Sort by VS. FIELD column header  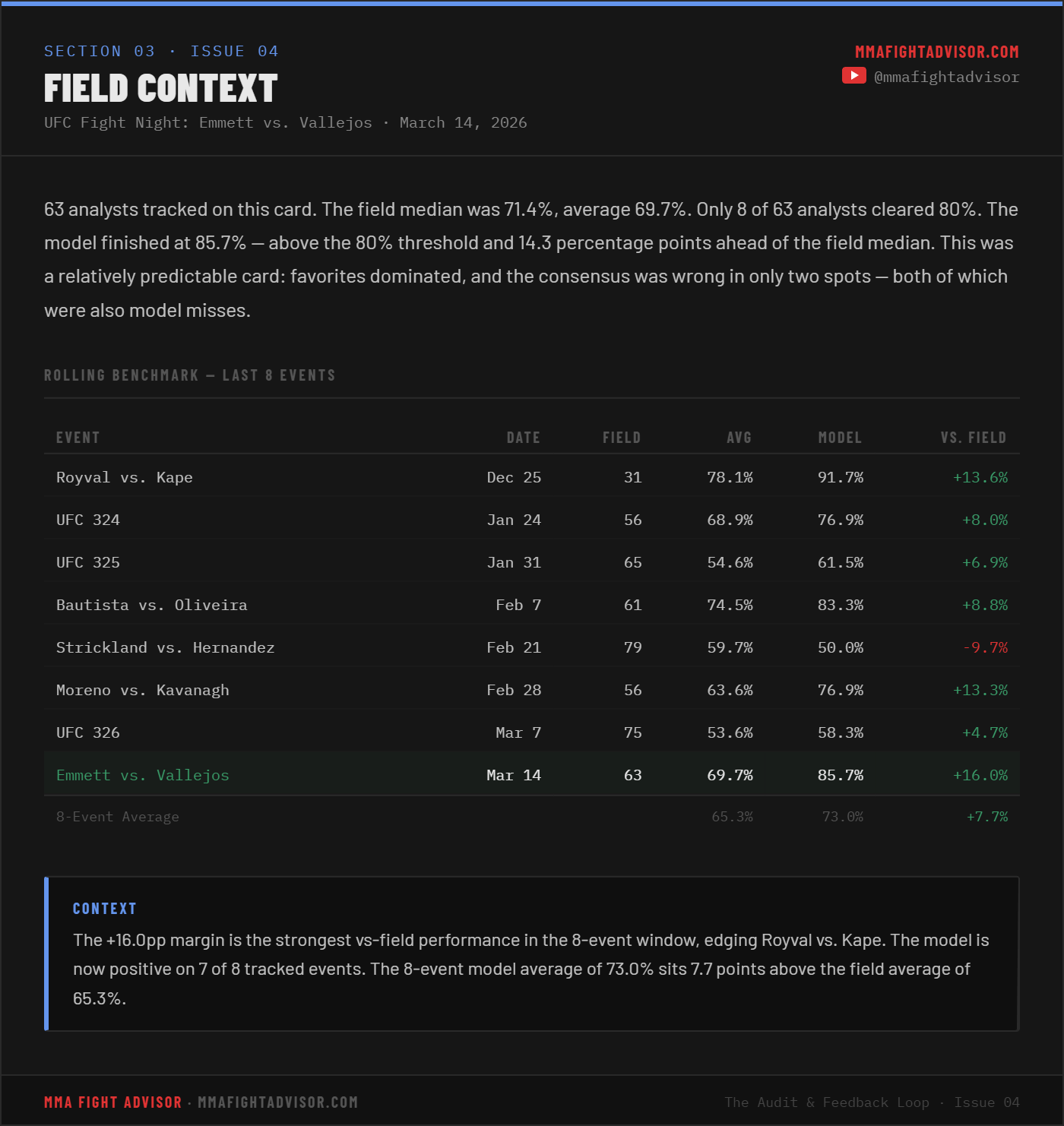pyautogui.click(x=974, y=438)
